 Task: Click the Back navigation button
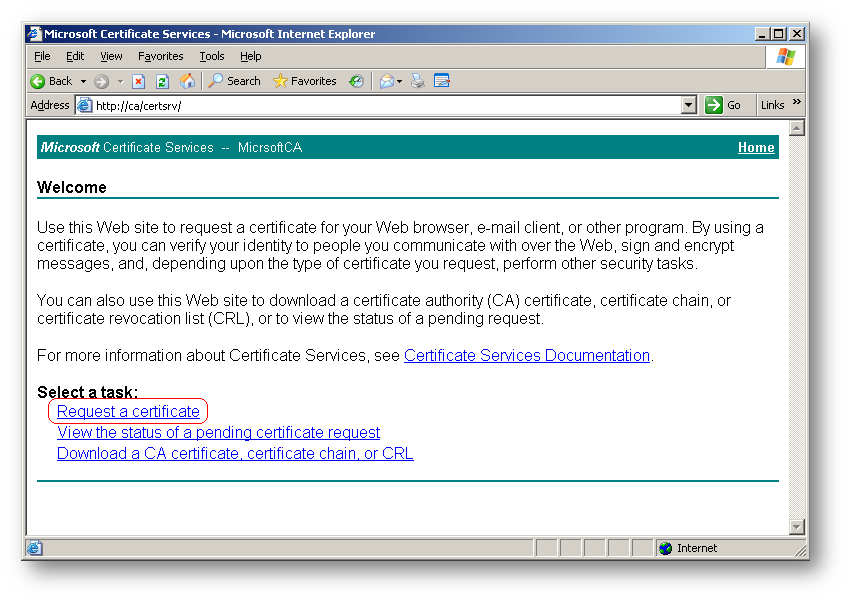point(51,81)
